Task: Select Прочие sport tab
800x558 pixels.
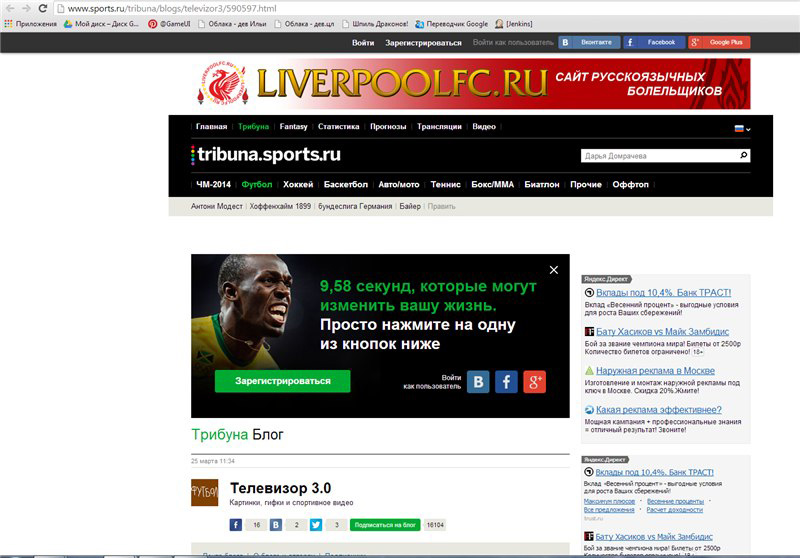Action: tap(586, 185)
